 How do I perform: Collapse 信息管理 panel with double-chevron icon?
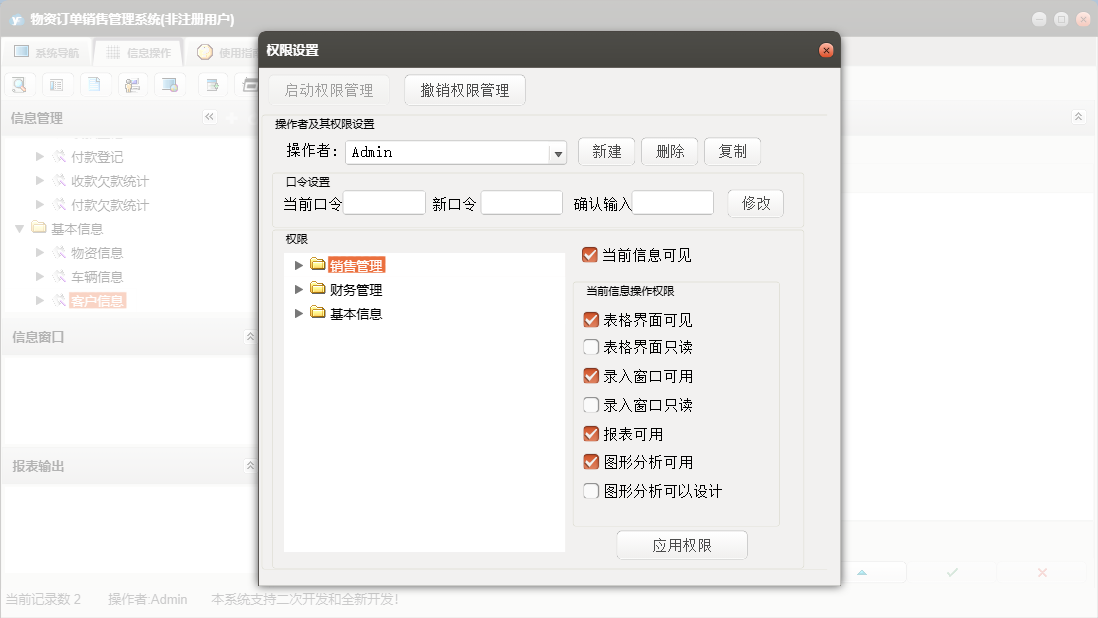pos(210,117)
